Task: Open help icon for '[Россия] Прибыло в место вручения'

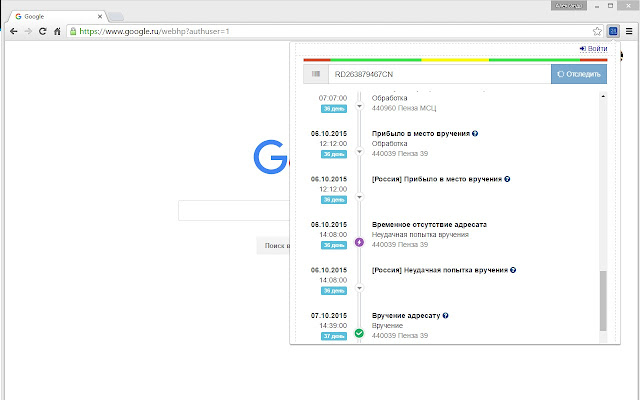Action: click(507, 179)
